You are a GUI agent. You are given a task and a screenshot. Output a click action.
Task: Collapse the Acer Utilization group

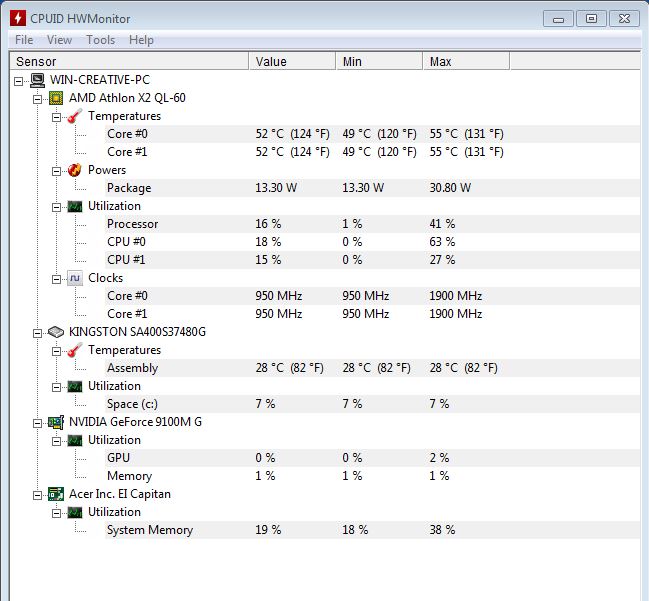click(57, 514)
